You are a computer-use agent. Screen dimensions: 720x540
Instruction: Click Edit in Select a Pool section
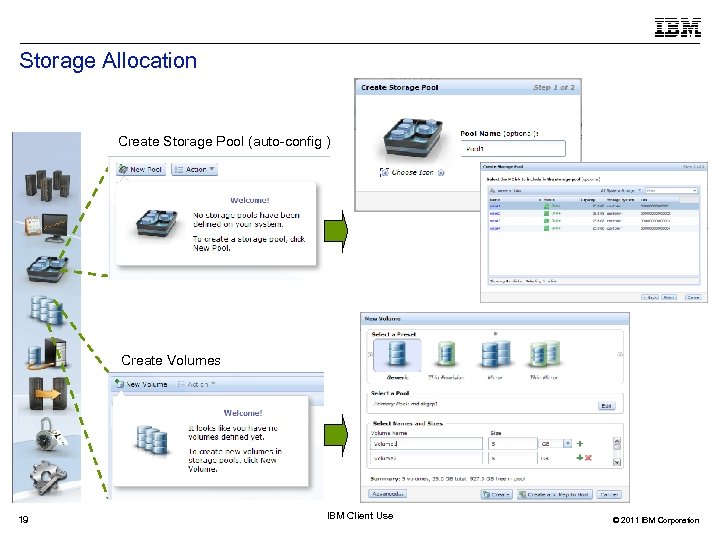click(607, 406)
